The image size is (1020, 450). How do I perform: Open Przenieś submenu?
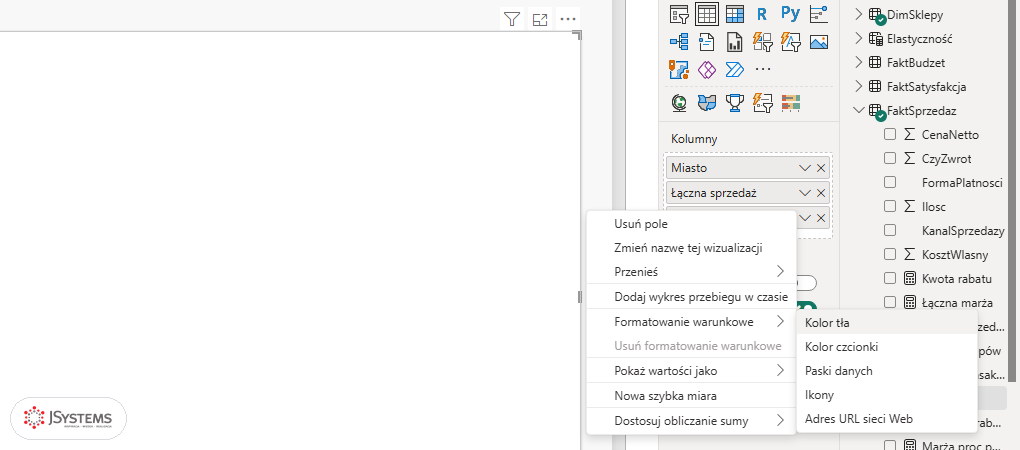click(x=691, y=271)
